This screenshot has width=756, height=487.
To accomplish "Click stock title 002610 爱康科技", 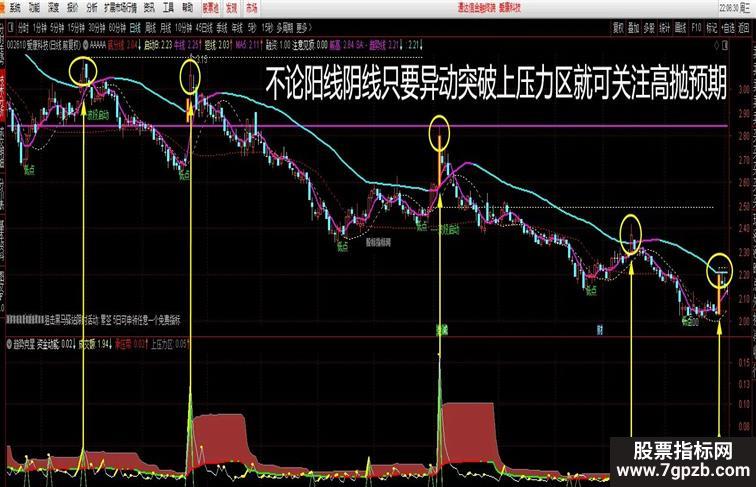I will coord(45,45).
